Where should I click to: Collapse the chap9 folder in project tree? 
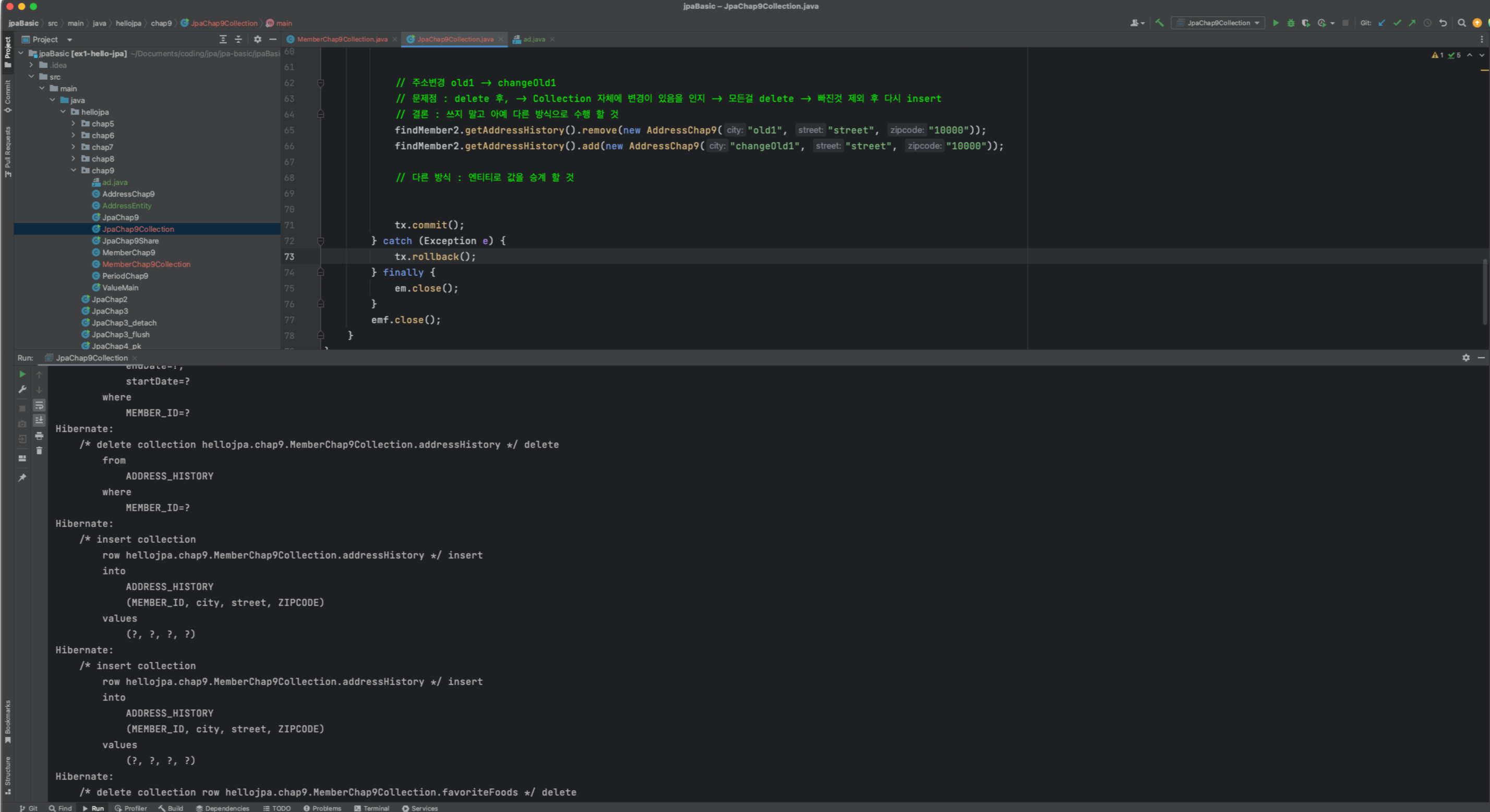[x=74, y=171]
